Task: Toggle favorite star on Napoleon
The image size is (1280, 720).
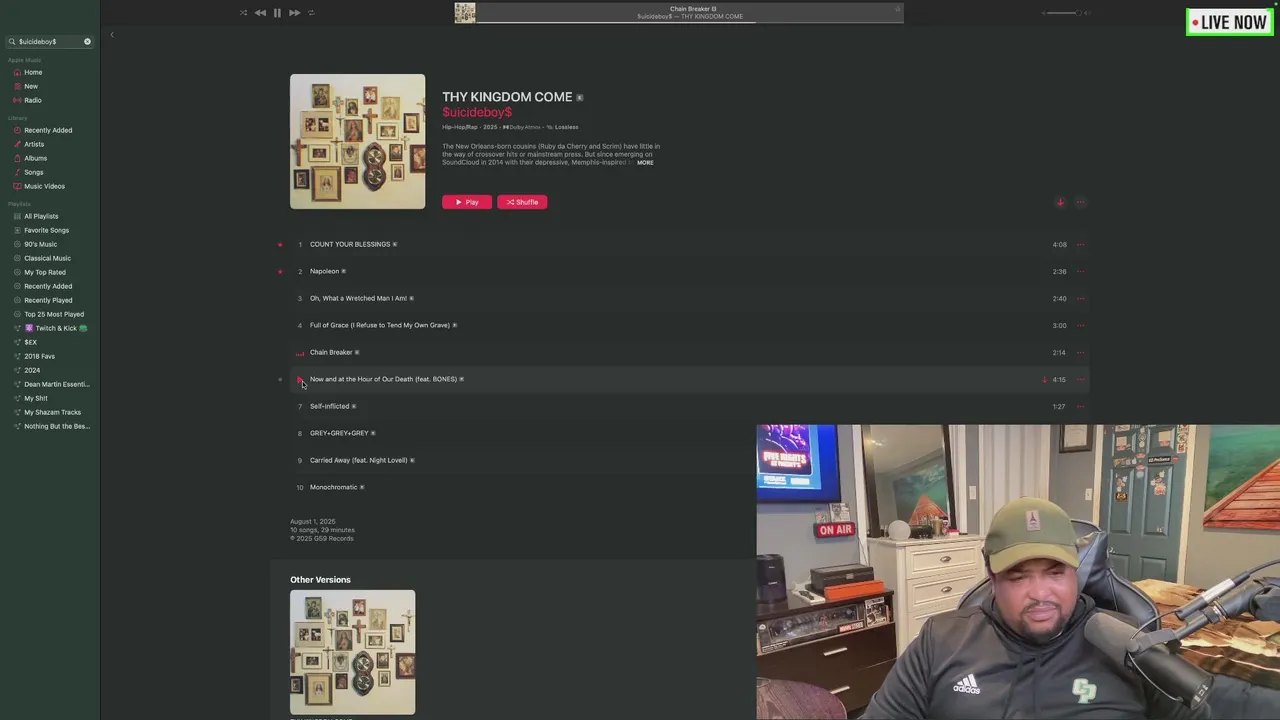Action: tap(280, 271)
